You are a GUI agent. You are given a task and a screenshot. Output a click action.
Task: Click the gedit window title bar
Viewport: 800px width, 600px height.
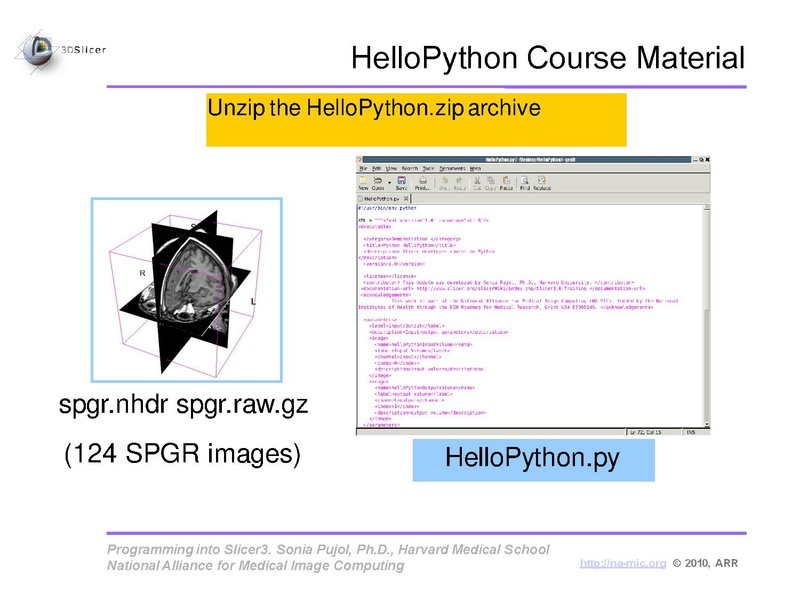(x=528, y=160)
